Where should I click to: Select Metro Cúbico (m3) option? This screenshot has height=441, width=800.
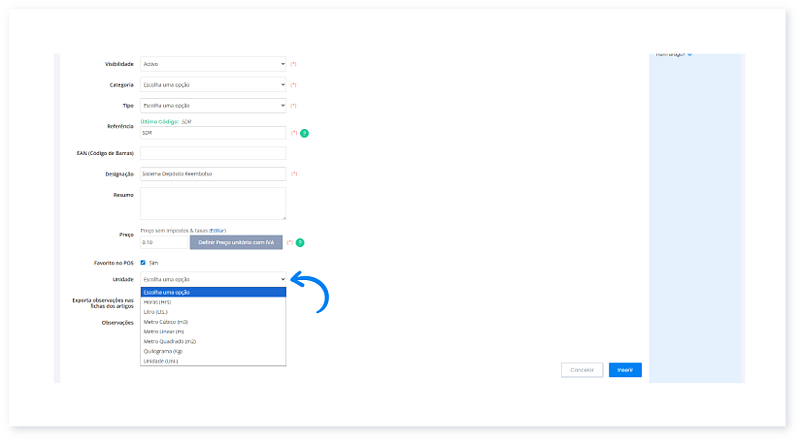click(168, 322)
